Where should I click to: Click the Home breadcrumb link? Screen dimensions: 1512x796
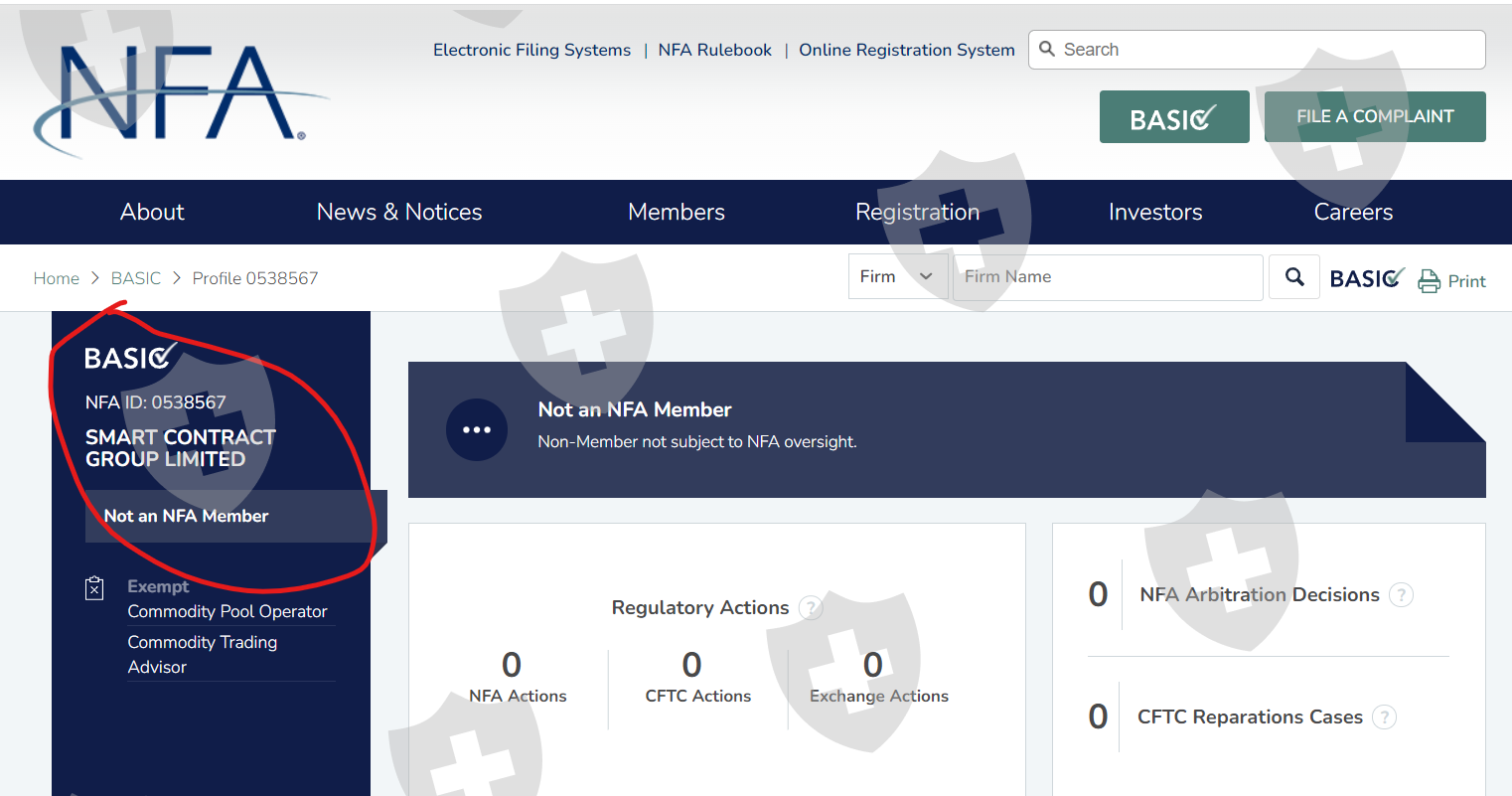[57, 278]
